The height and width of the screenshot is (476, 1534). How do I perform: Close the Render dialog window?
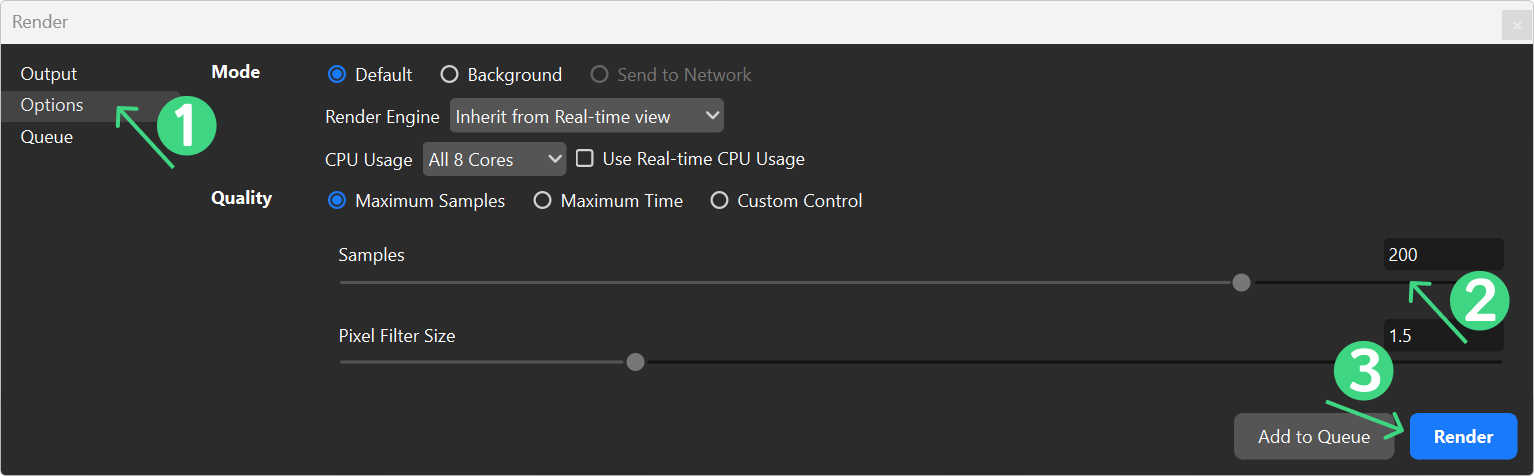click(x=1517, y=25)
